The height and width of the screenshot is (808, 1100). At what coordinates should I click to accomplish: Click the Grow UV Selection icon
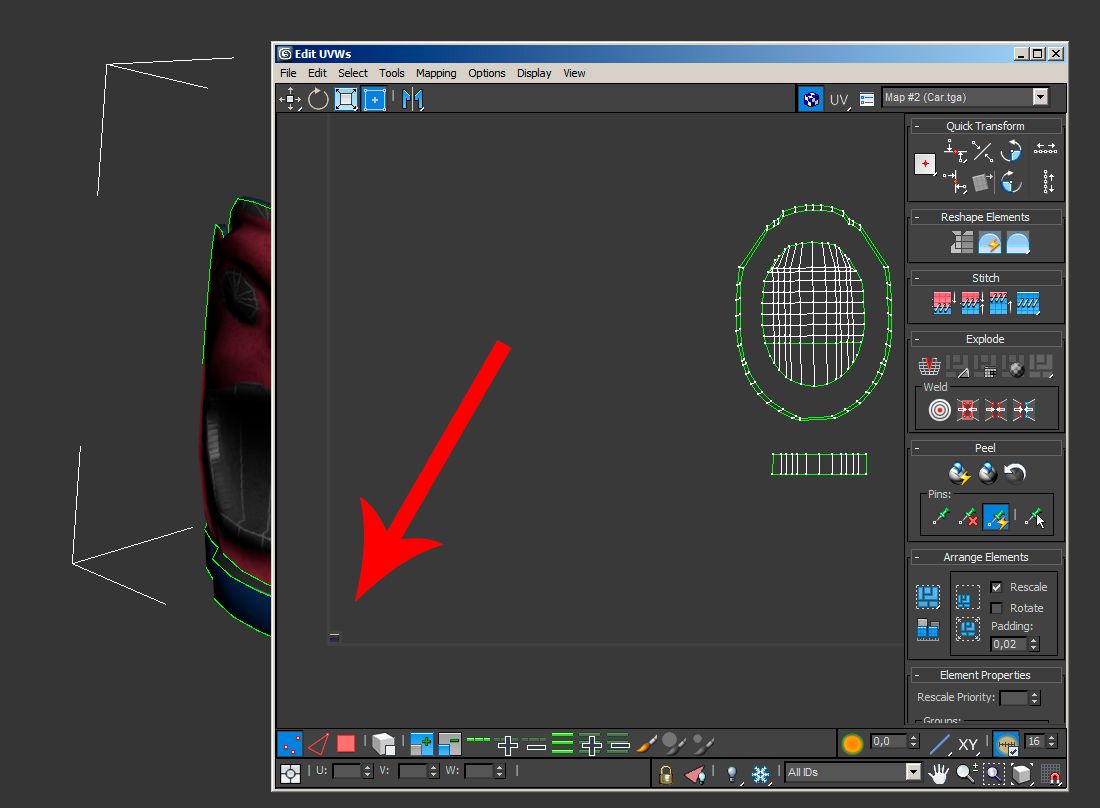click(x=422, y=743)
